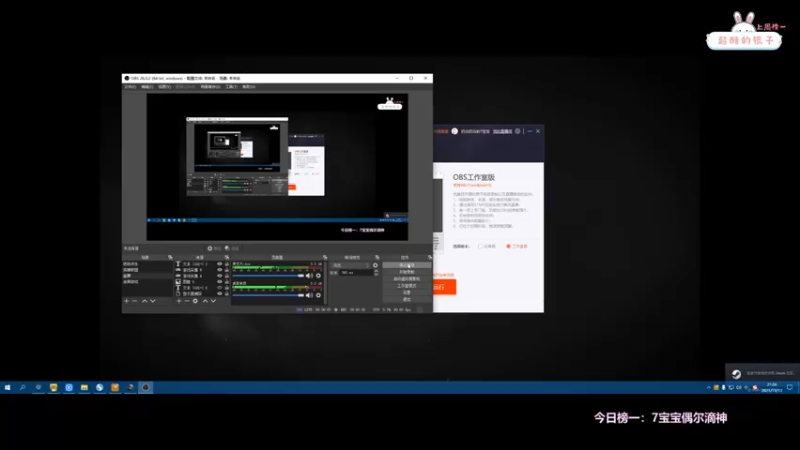This screenshot has height=450, width=800.
Task: Click the 停止推流 button in controls
Action: click(407, 265)
